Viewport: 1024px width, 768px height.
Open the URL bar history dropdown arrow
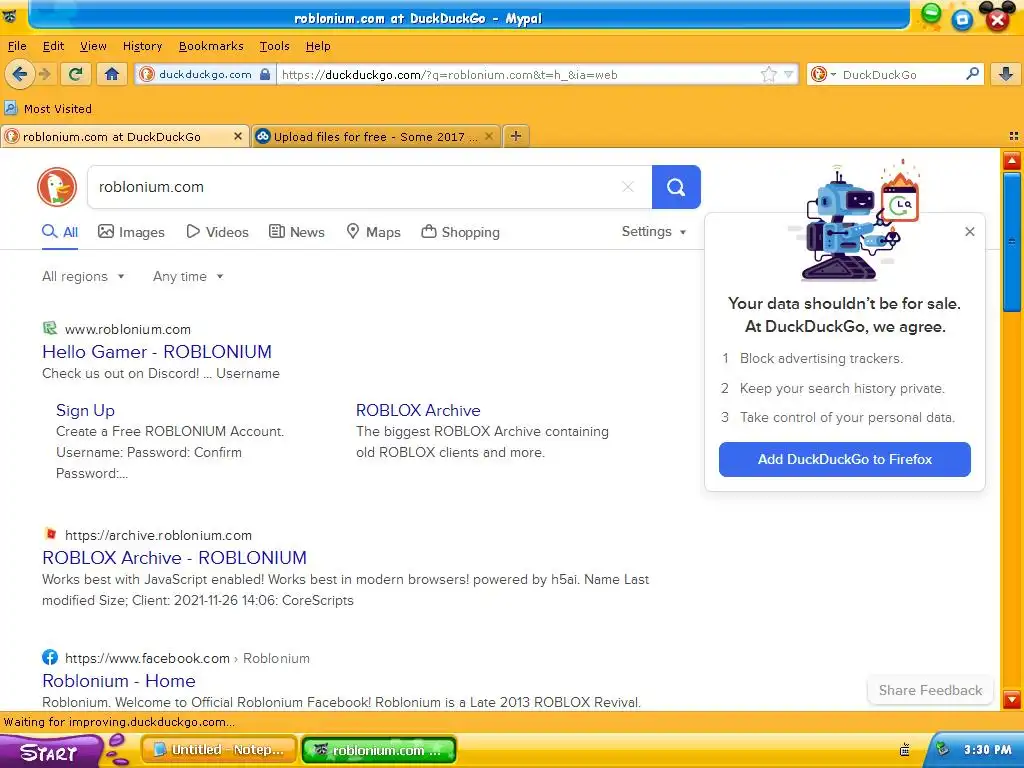tap(789, 74)
